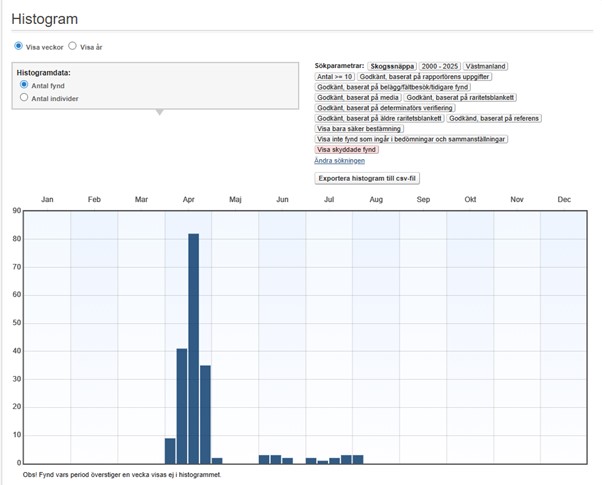Click the "Skogssnäppa" search parameter tag
This screenshot has width=602, height=485.
391,65
